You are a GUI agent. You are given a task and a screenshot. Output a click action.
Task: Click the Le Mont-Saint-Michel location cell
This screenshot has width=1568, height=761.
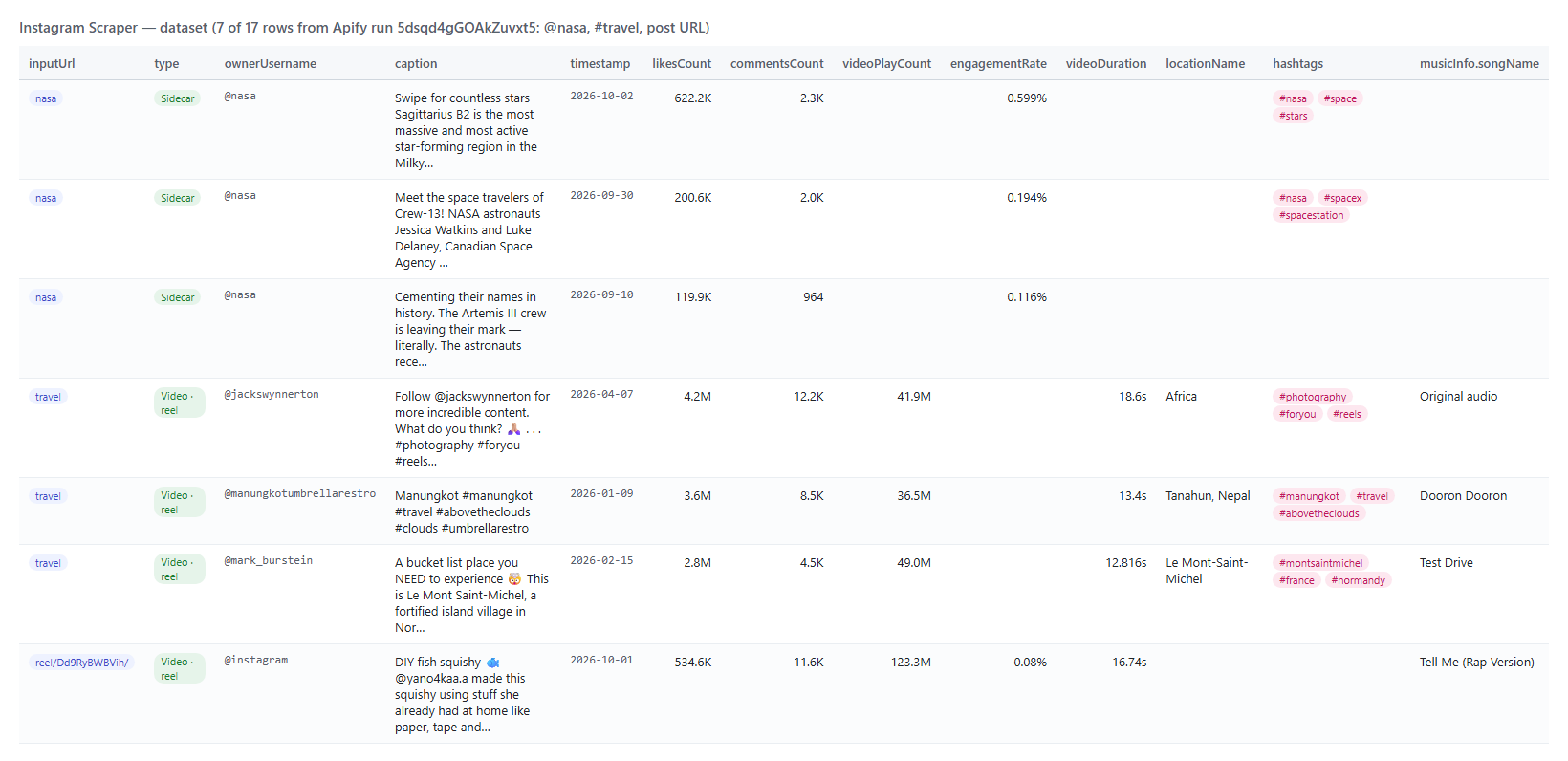[1207, 571]
